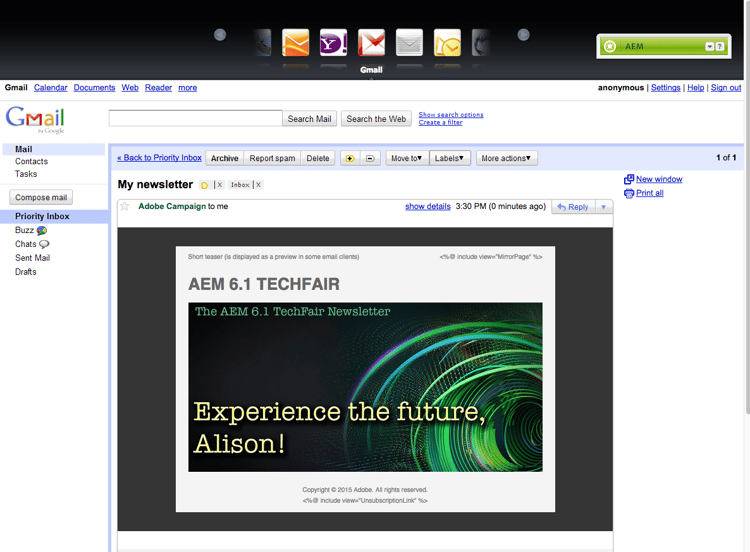Screen dimensions: 750x552
Task: Click Show search options link
Action: pos(451,115)
